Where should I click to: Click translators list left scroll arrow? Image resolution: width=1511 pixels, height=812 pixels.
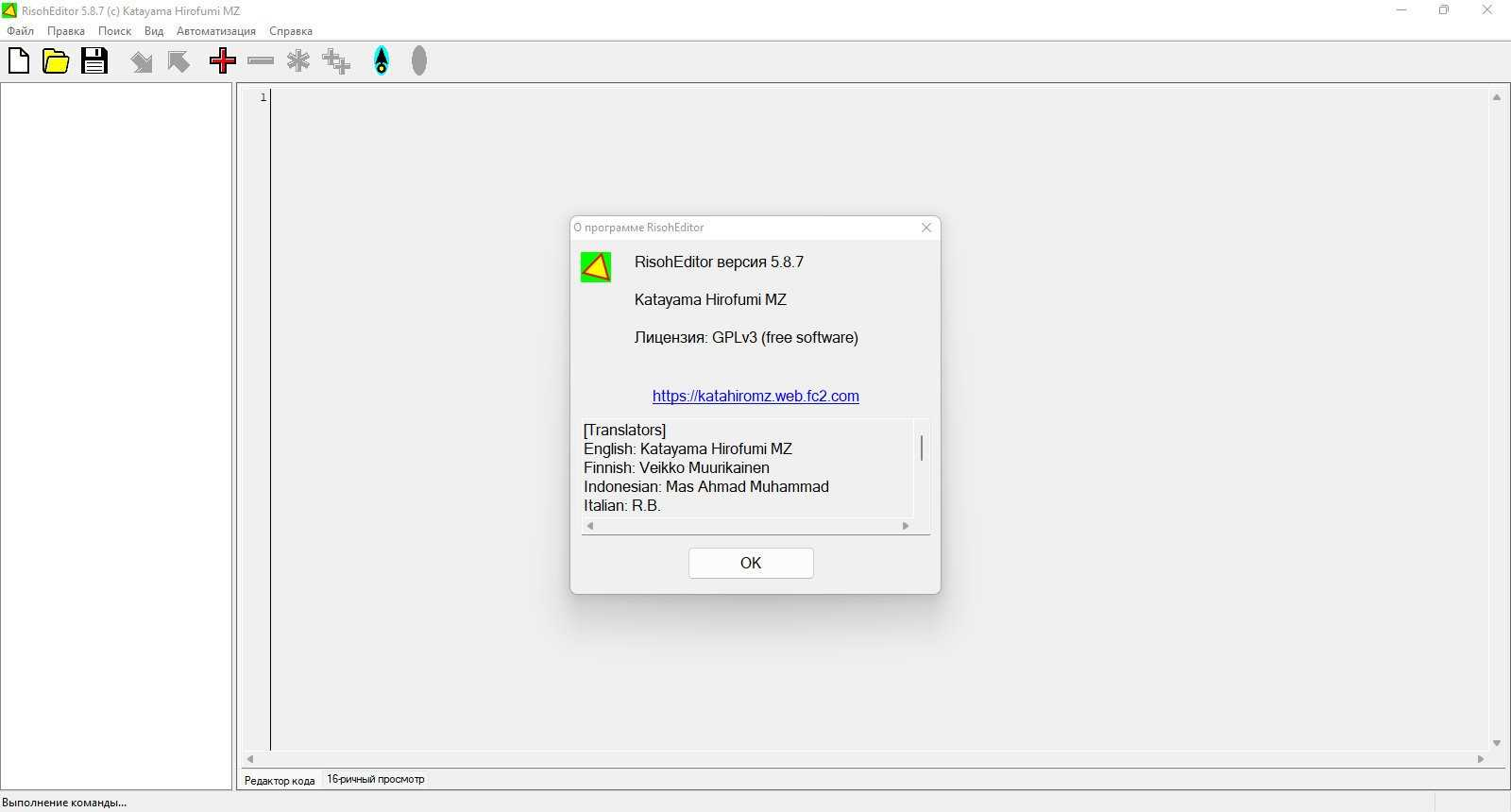pos(590,526)
